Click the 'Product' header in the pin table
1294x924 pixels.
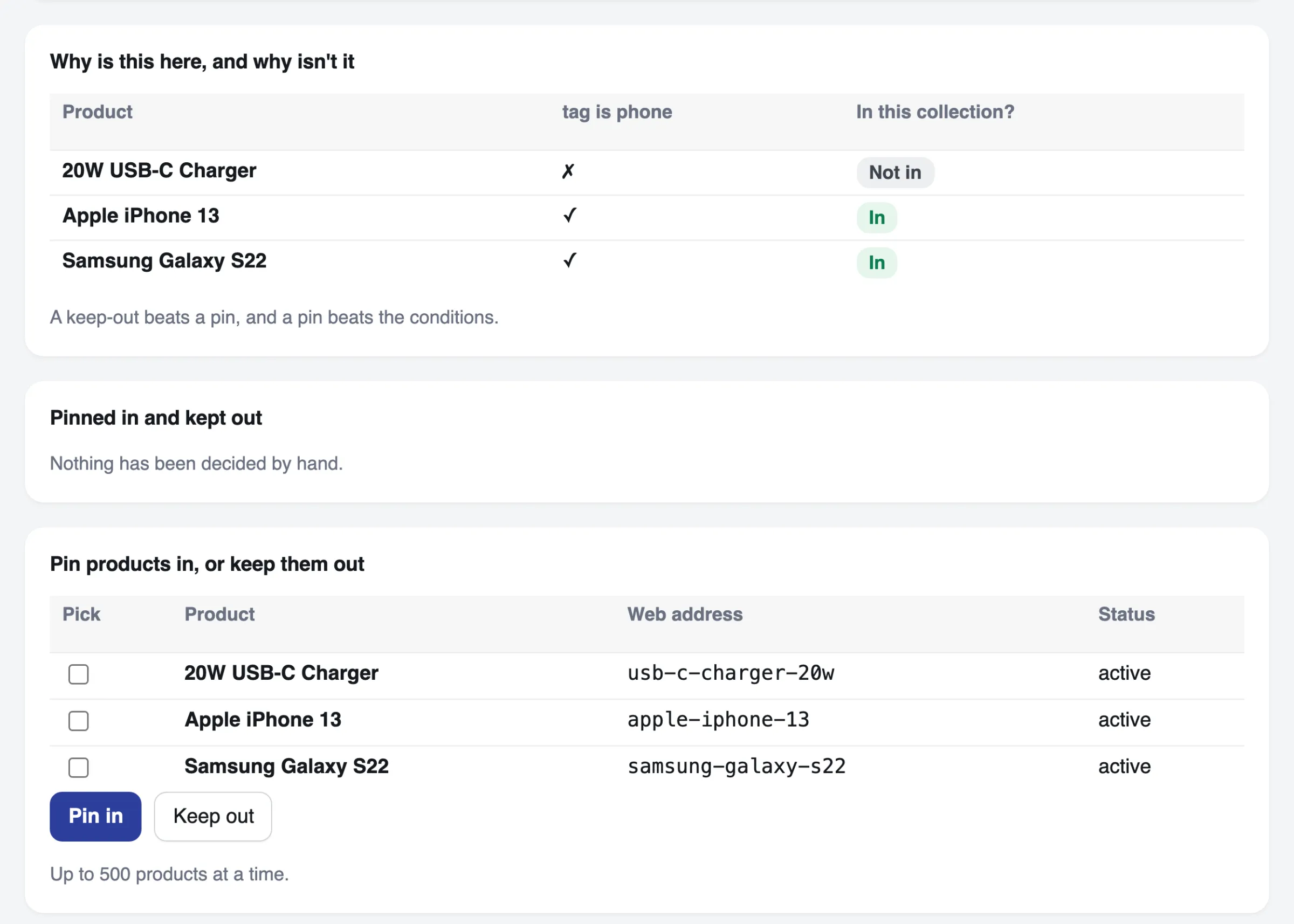coord(219,615)
